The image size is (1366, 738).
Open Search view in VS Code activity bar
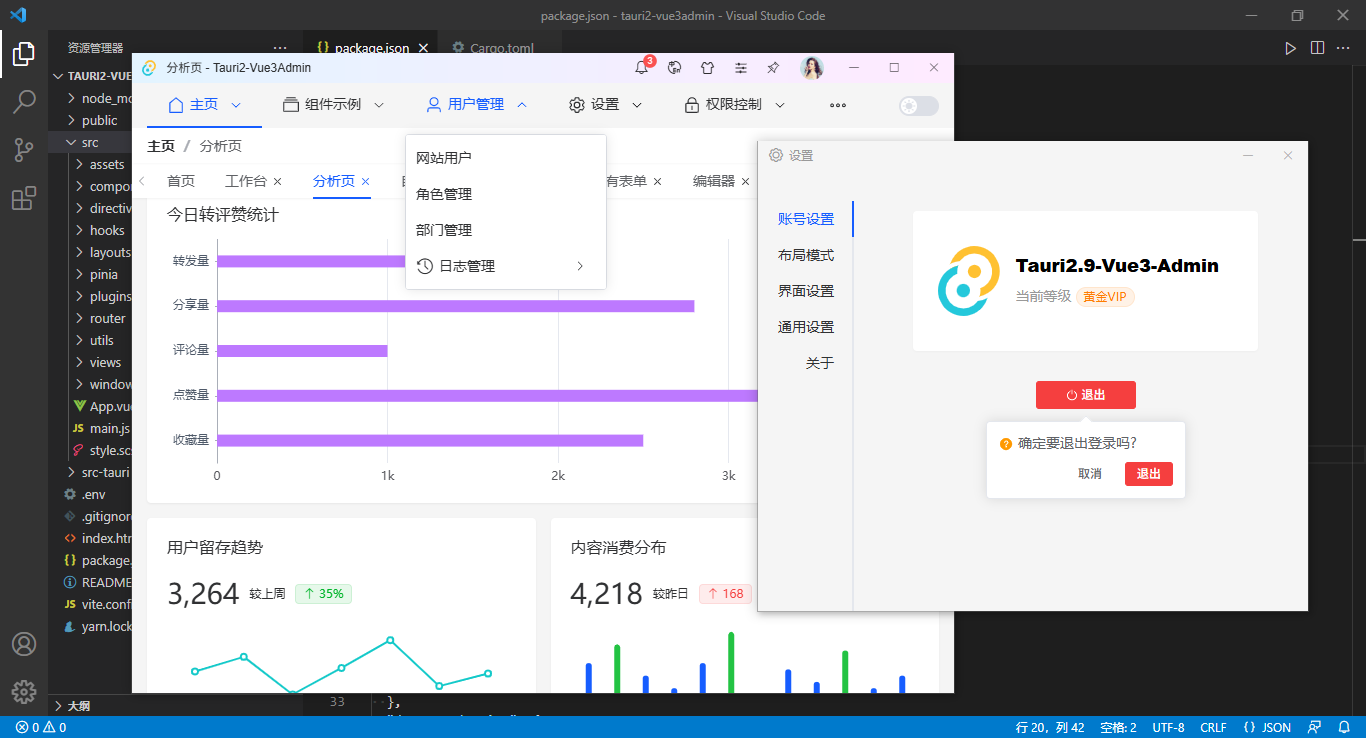[24, 100]
